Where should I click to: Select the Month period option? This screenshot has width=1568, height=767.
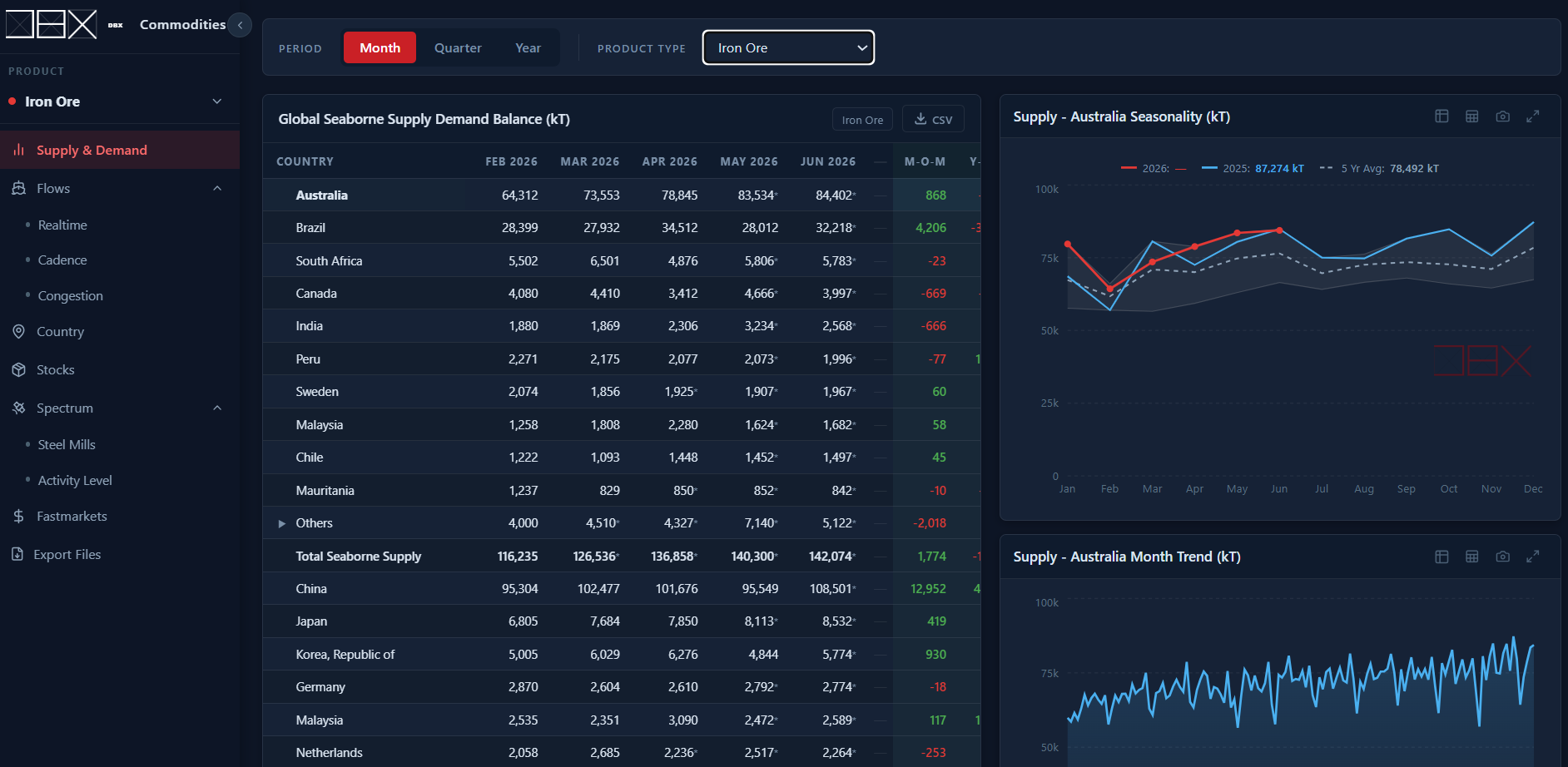[x=380, y=47]
